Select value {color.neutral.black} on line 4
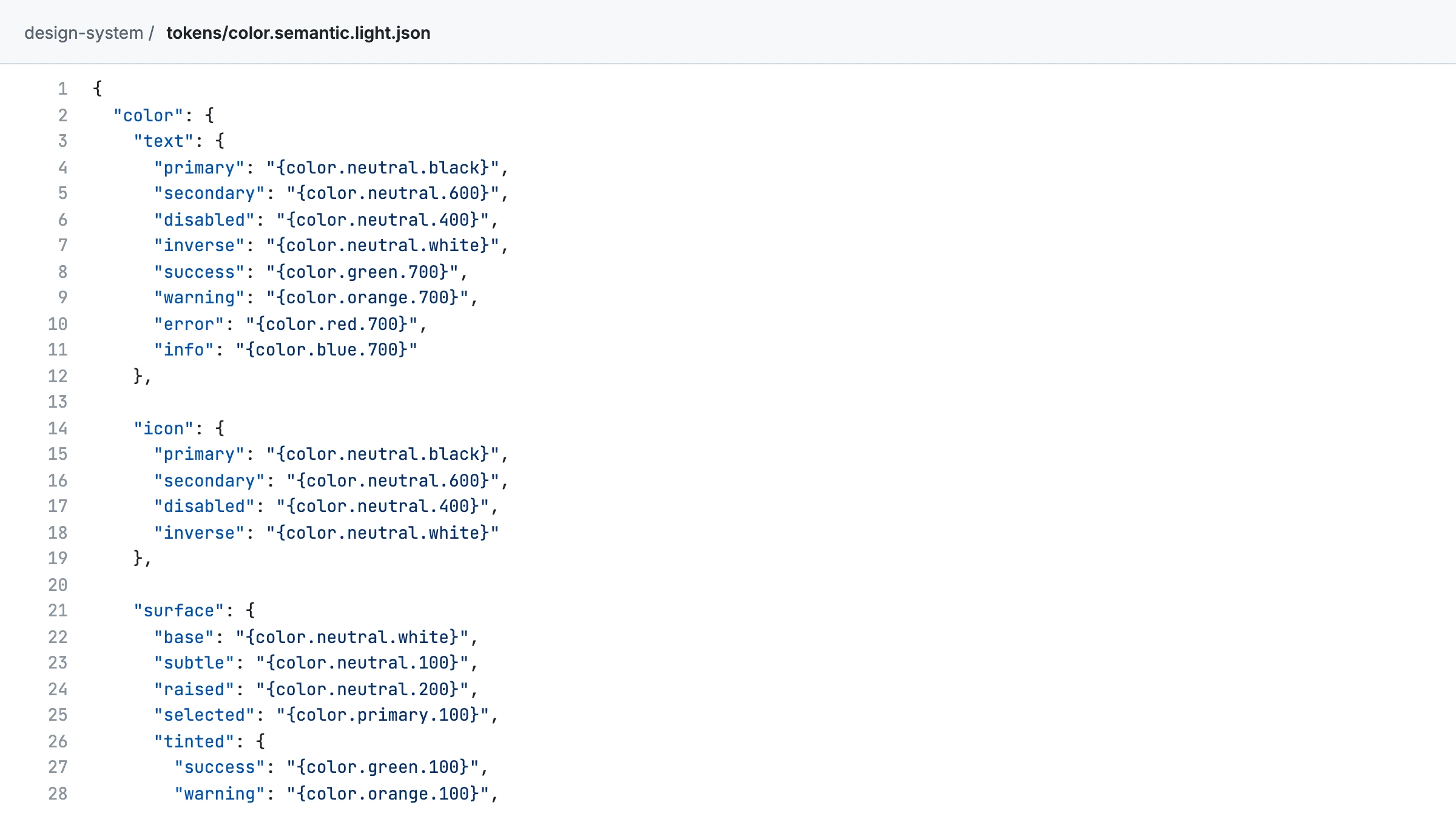 coord(383,167)
